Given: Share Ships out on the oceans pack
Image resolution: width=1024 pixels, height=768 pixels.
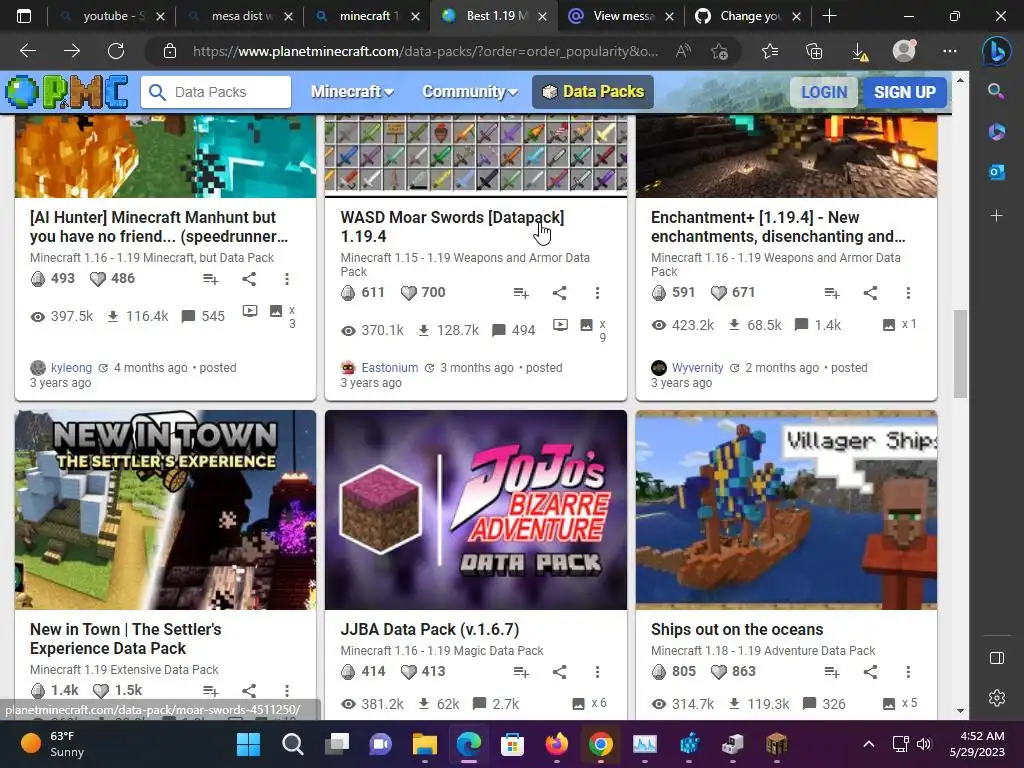Looking at the screenshot, I should 870,671.
